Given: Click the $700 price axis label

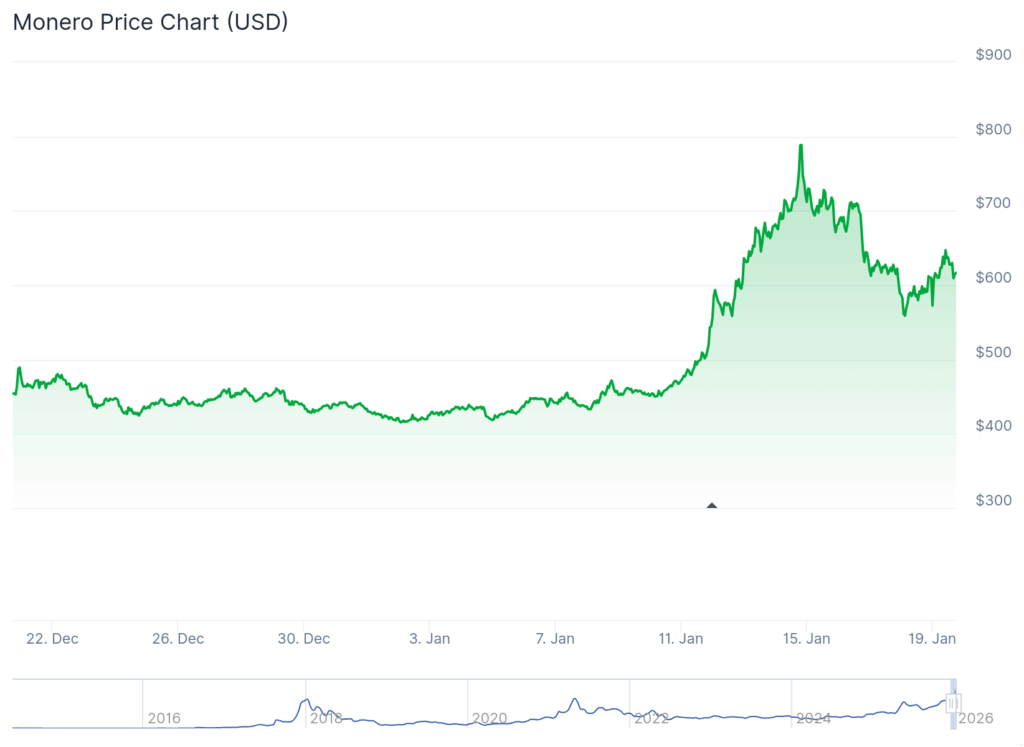Looking at the screenshot, I should 993,203.
